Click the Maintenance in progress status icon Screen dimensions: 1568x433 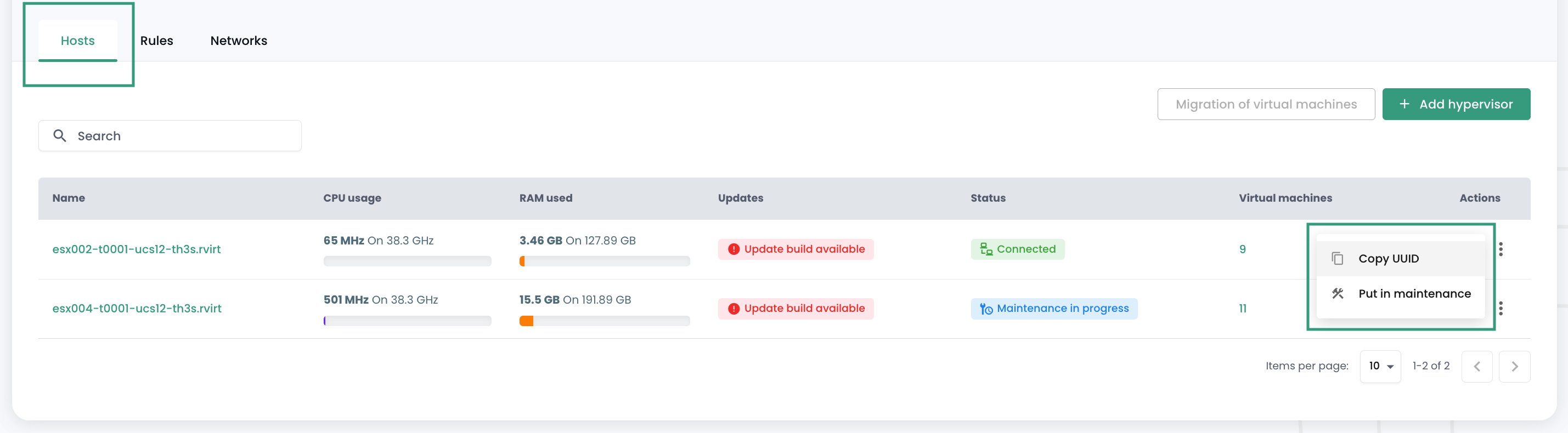[985, 309]
